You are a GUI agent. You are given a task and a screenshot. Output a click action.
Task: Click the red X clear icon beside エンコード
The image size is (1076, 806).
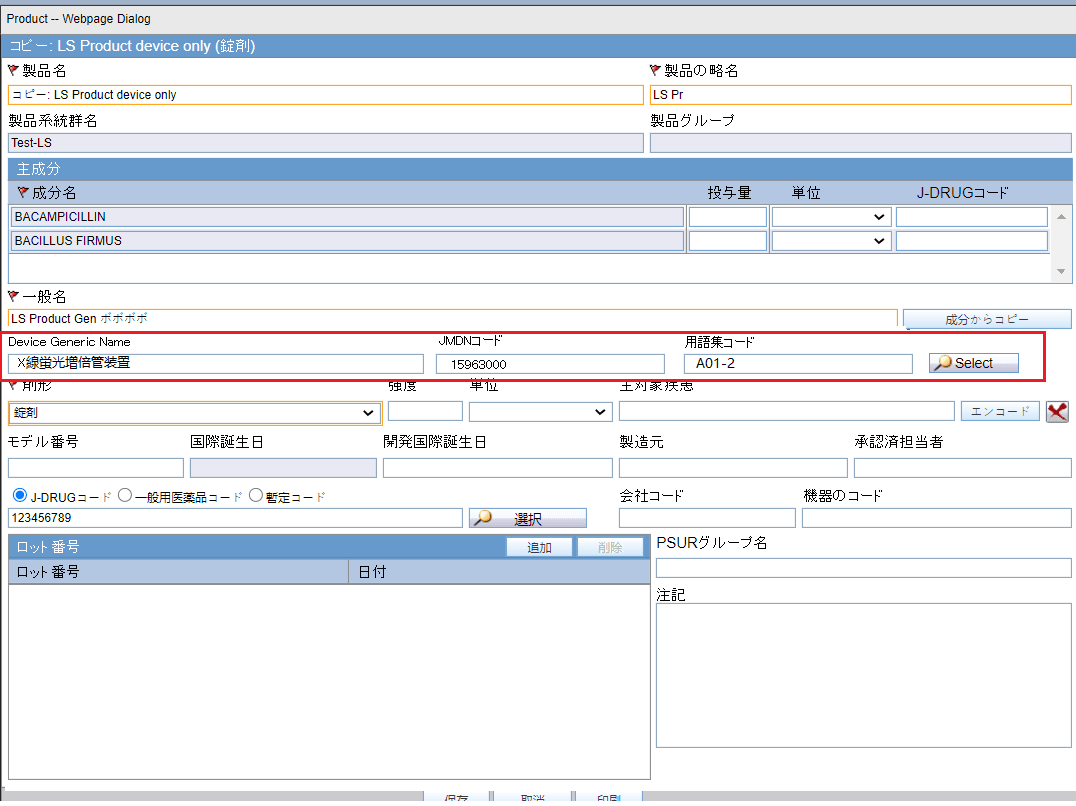click(1057, 411)
